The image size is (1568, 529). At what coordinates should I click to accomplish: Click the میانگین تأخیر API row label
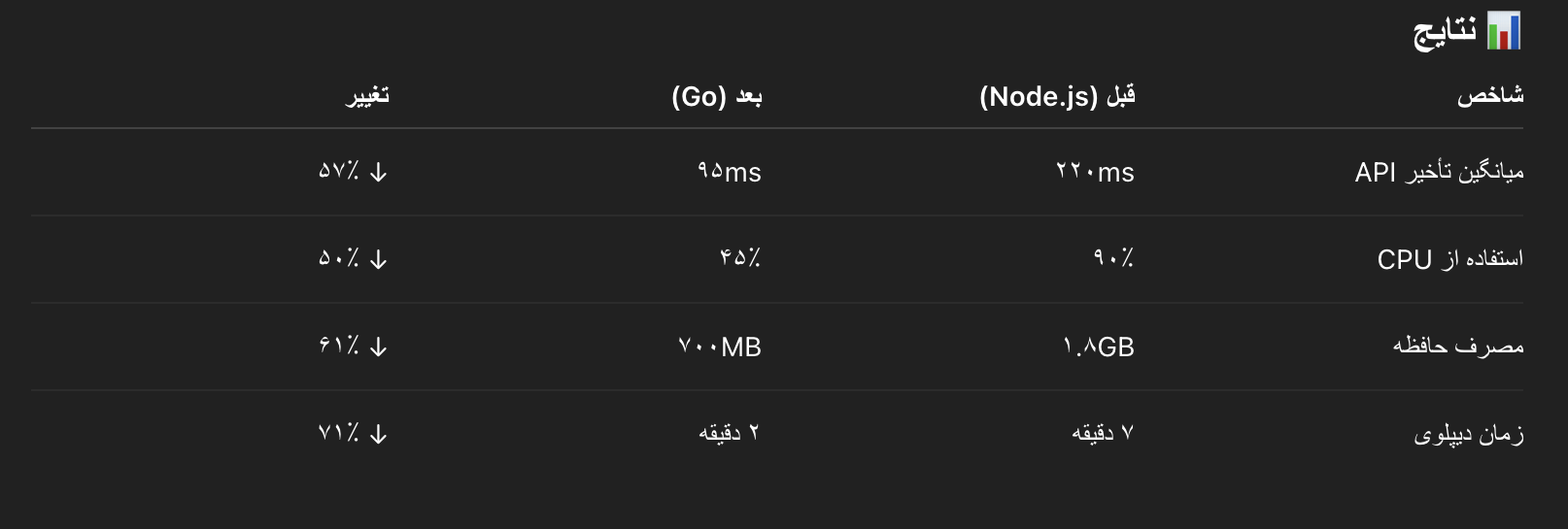point(1439,173)
